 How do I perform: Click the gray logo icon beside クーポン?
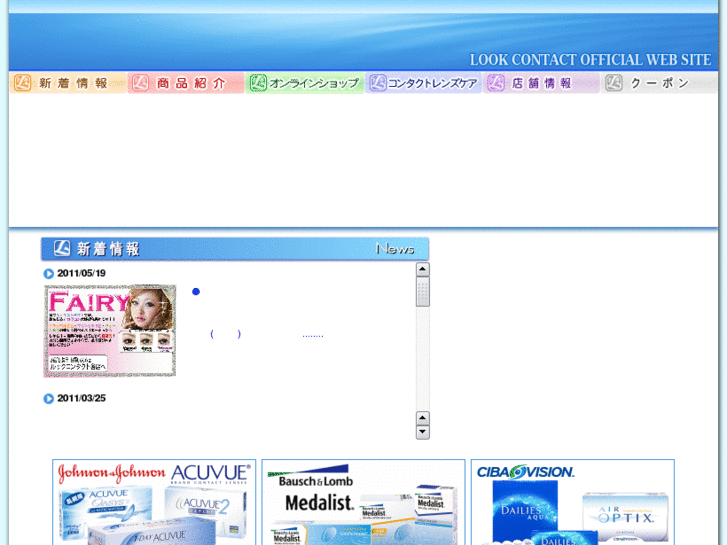pyautogui.click(x=614, y=83)
